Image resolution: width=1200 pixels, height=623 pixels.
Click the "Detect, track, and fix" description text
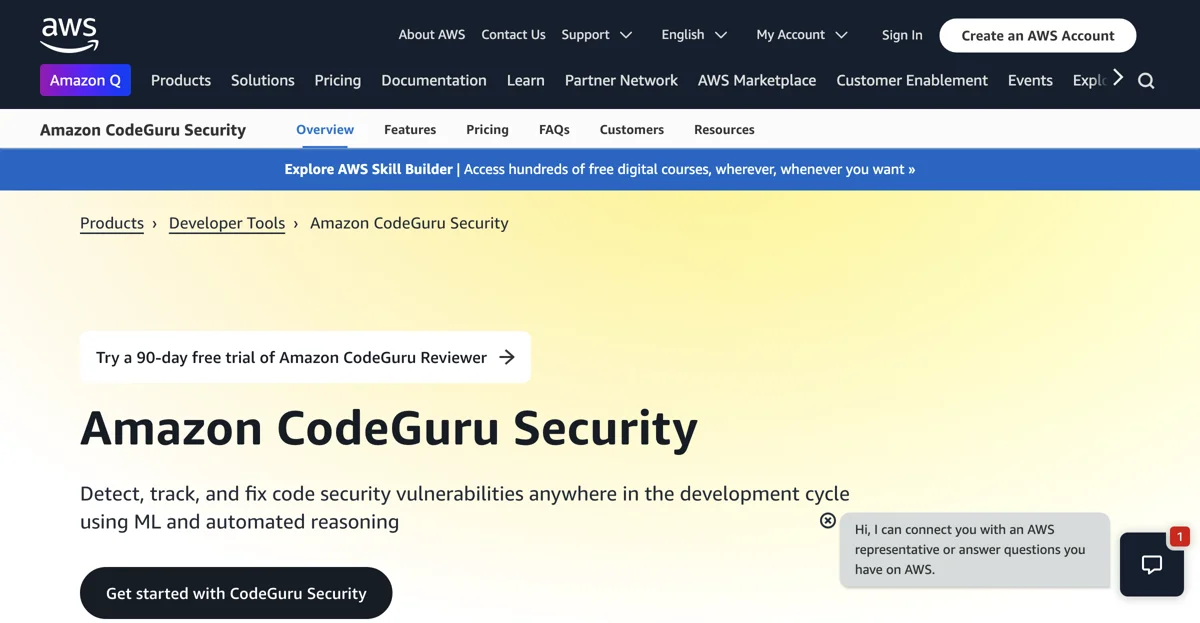(465, 507)
